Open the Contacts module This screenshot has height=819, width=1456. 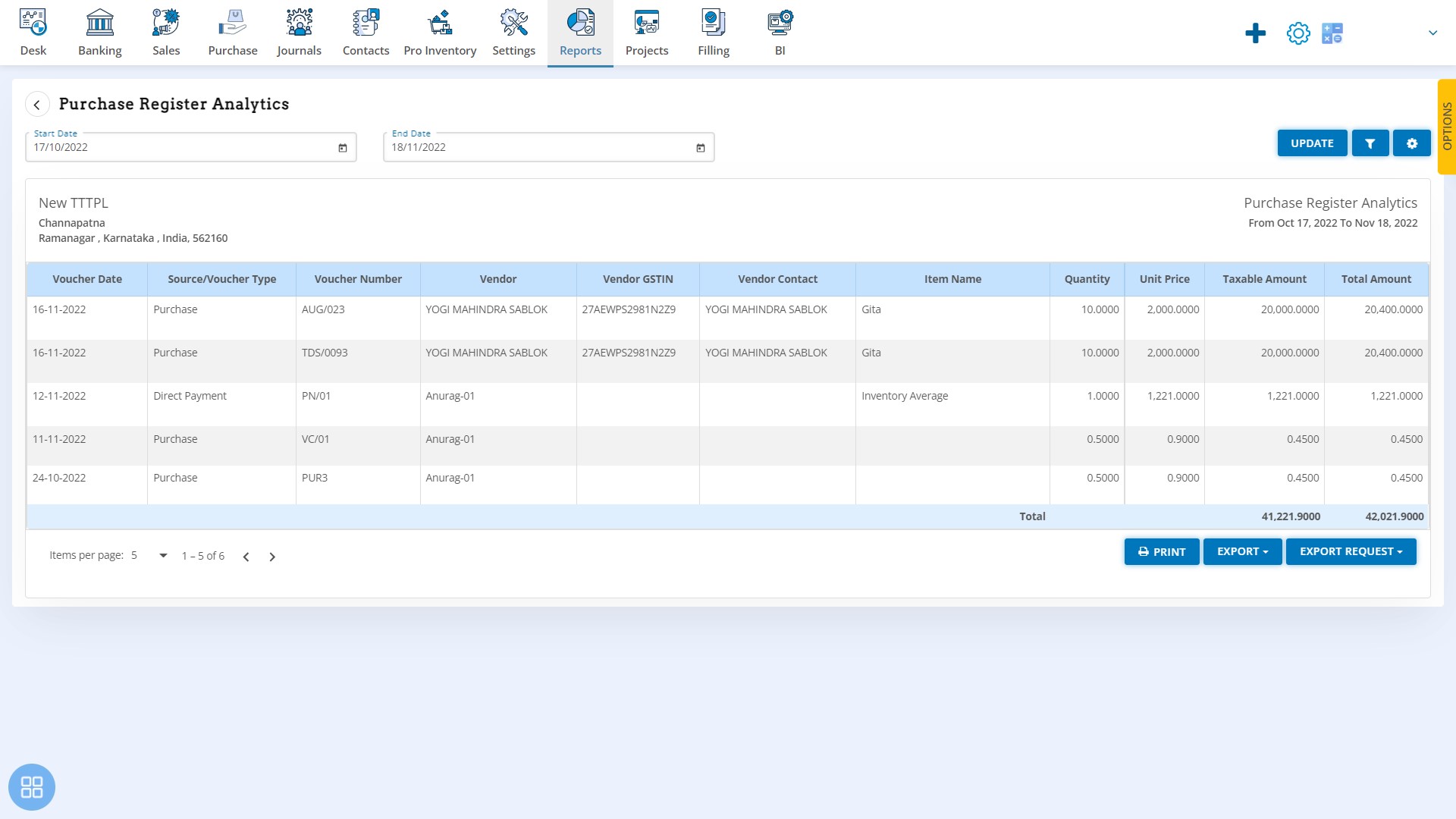(x=366, y=33)
